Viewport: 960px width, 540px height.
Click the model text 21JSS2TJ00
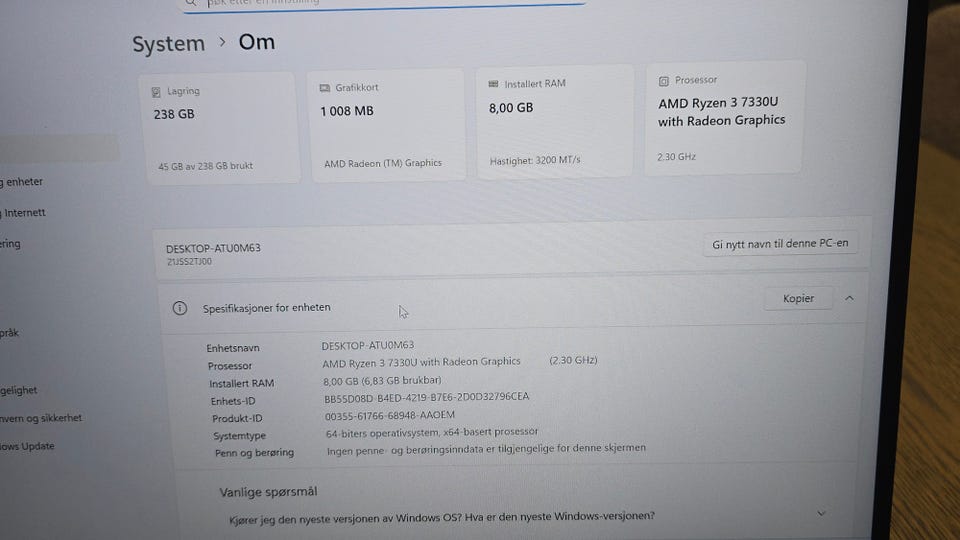click(x=189, y=261)
